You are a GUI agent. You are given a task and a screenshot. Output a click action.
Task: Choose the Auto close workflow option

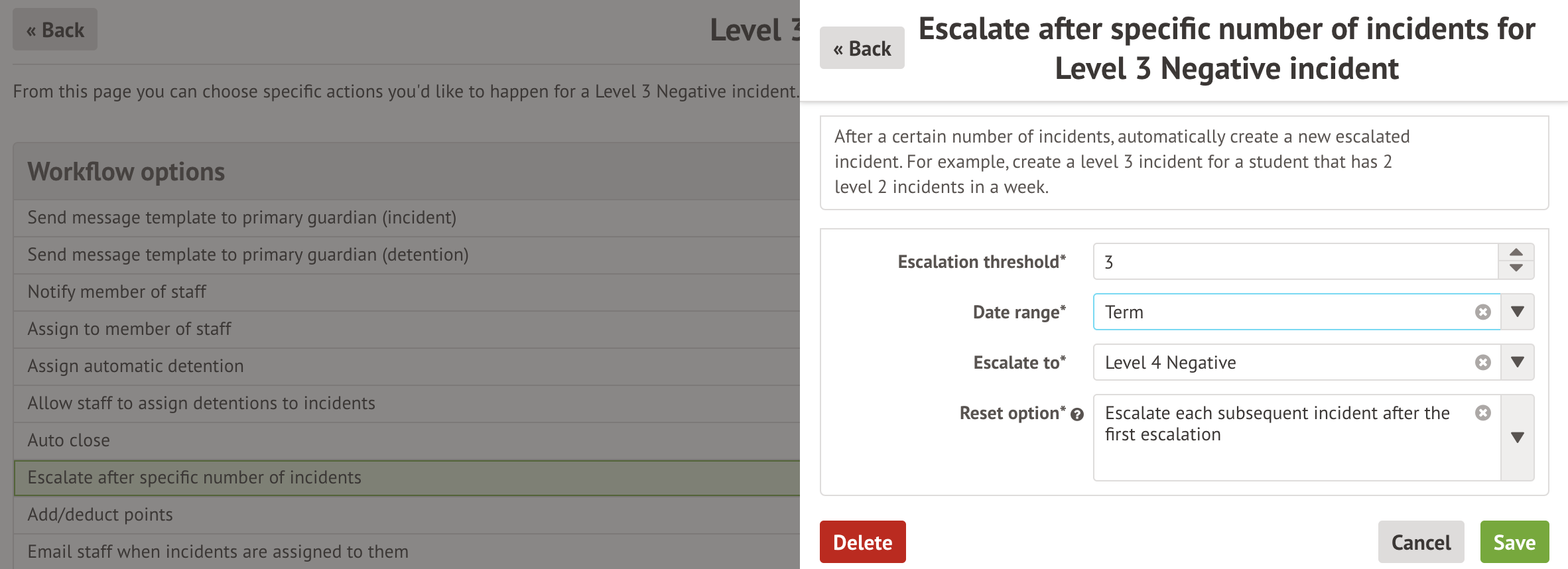pos(68,440)
